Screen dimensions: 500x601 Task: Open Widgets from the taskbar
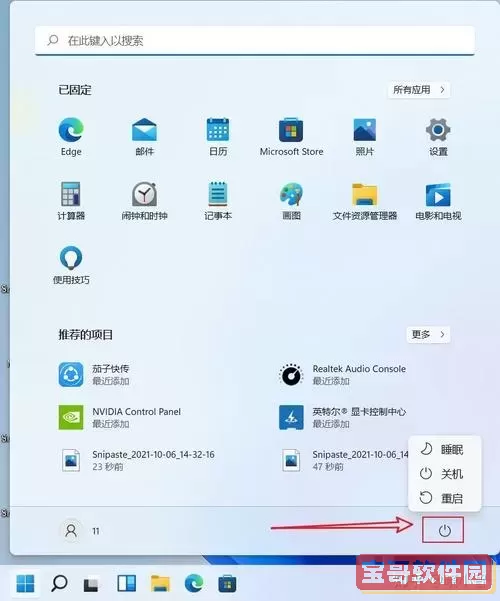pos(127,584)
